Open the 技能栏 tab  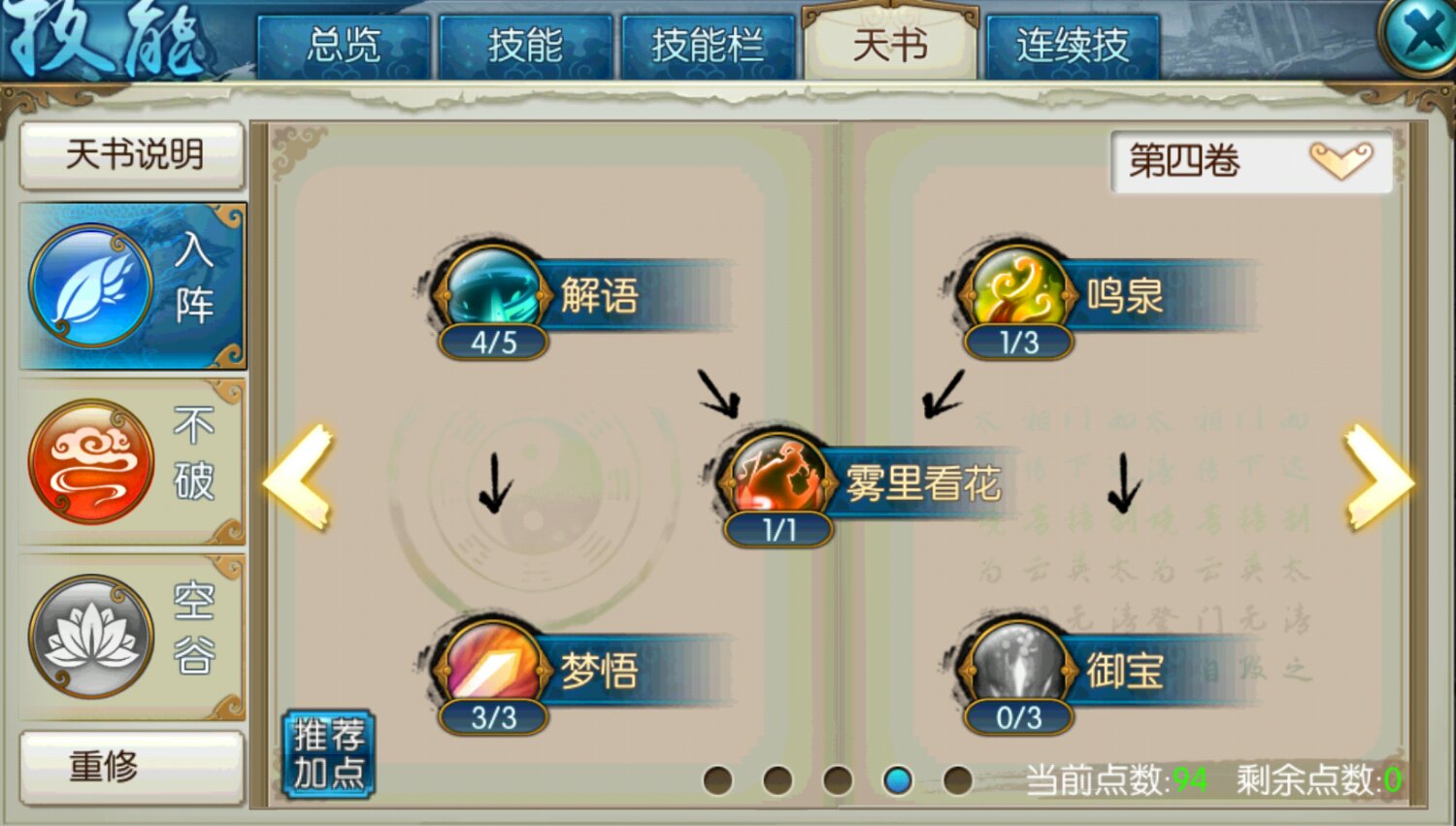click(708, 46)
